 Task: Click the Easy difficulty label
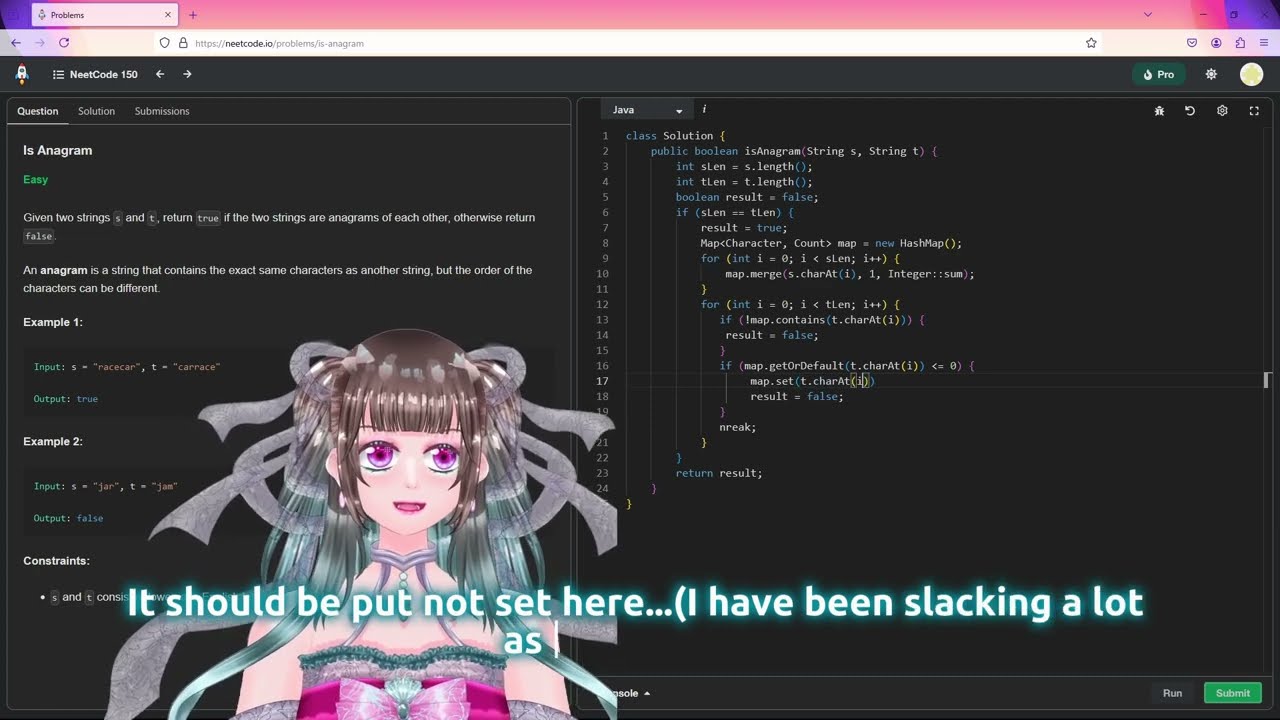(36, 180)
